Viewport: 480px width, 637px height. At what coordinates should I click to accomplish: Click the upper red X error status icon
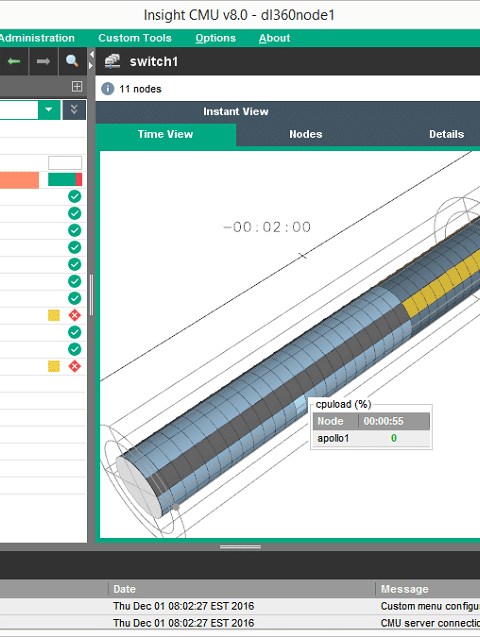74,315
